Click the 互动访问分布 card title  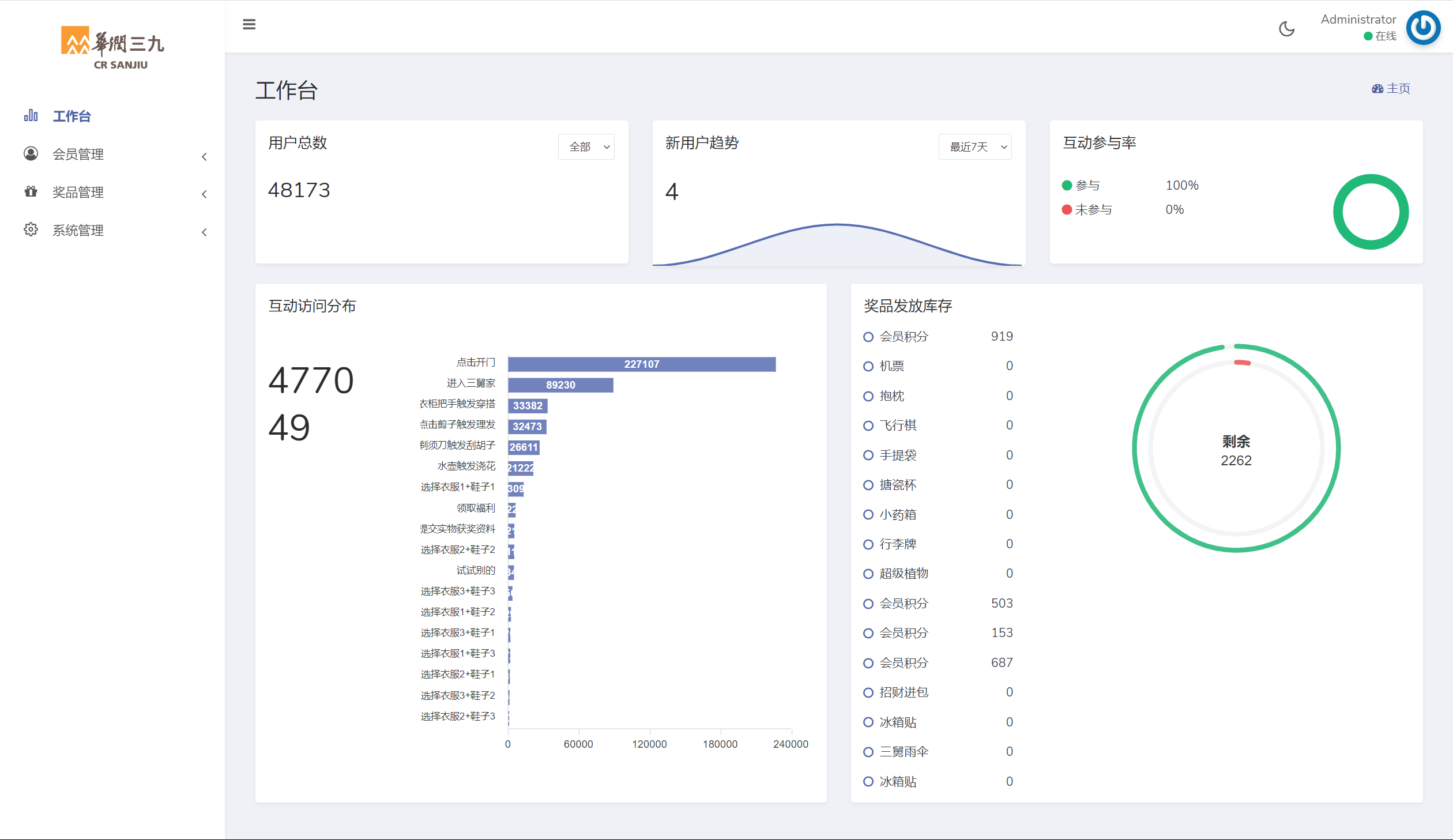312,306
